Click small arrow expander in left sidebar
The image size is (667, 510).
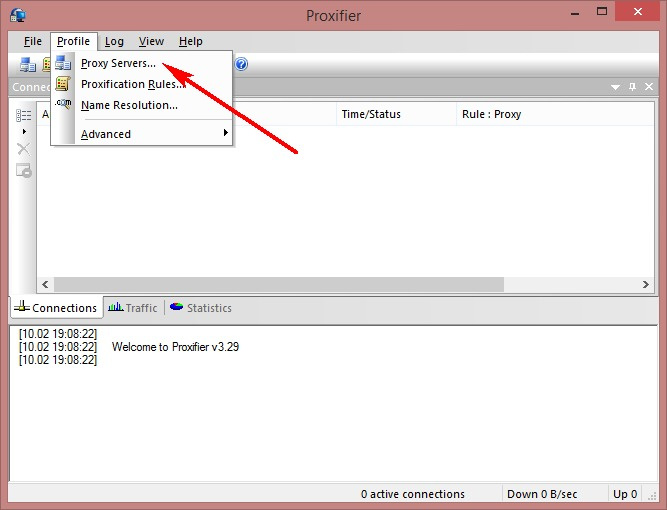(24, 132)
